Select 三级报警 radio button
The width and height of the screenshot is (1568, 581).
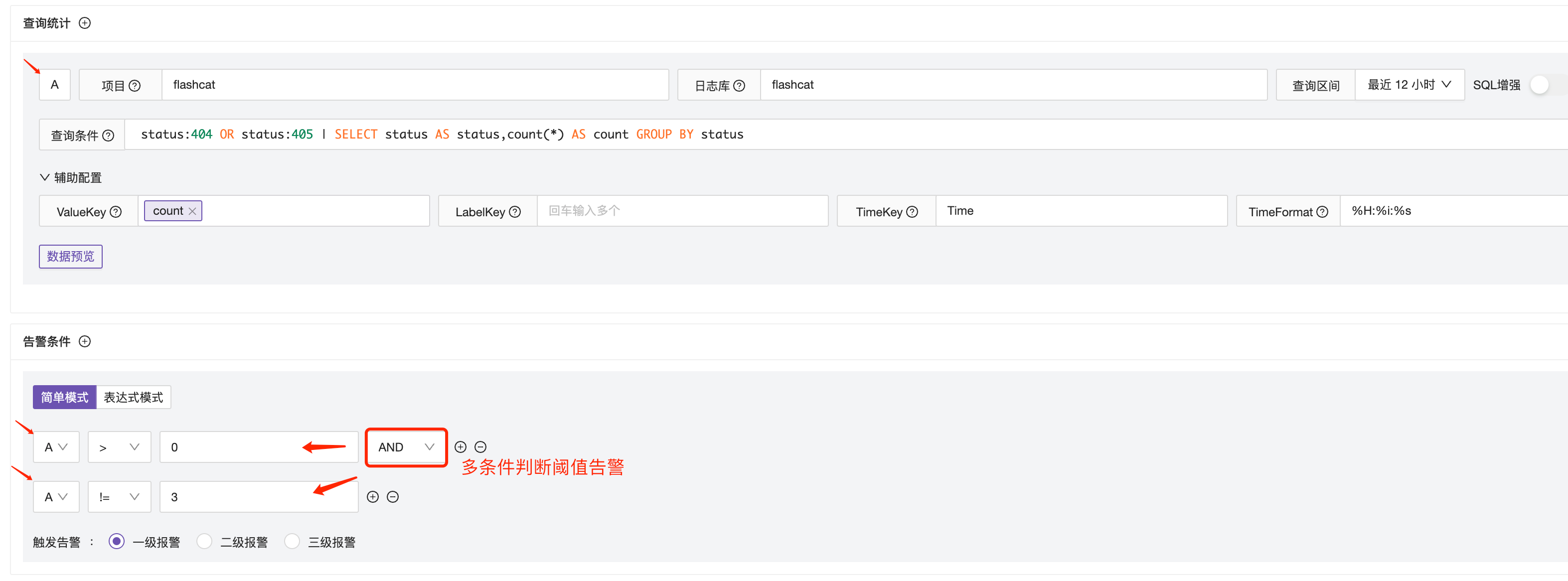[292, 542]
